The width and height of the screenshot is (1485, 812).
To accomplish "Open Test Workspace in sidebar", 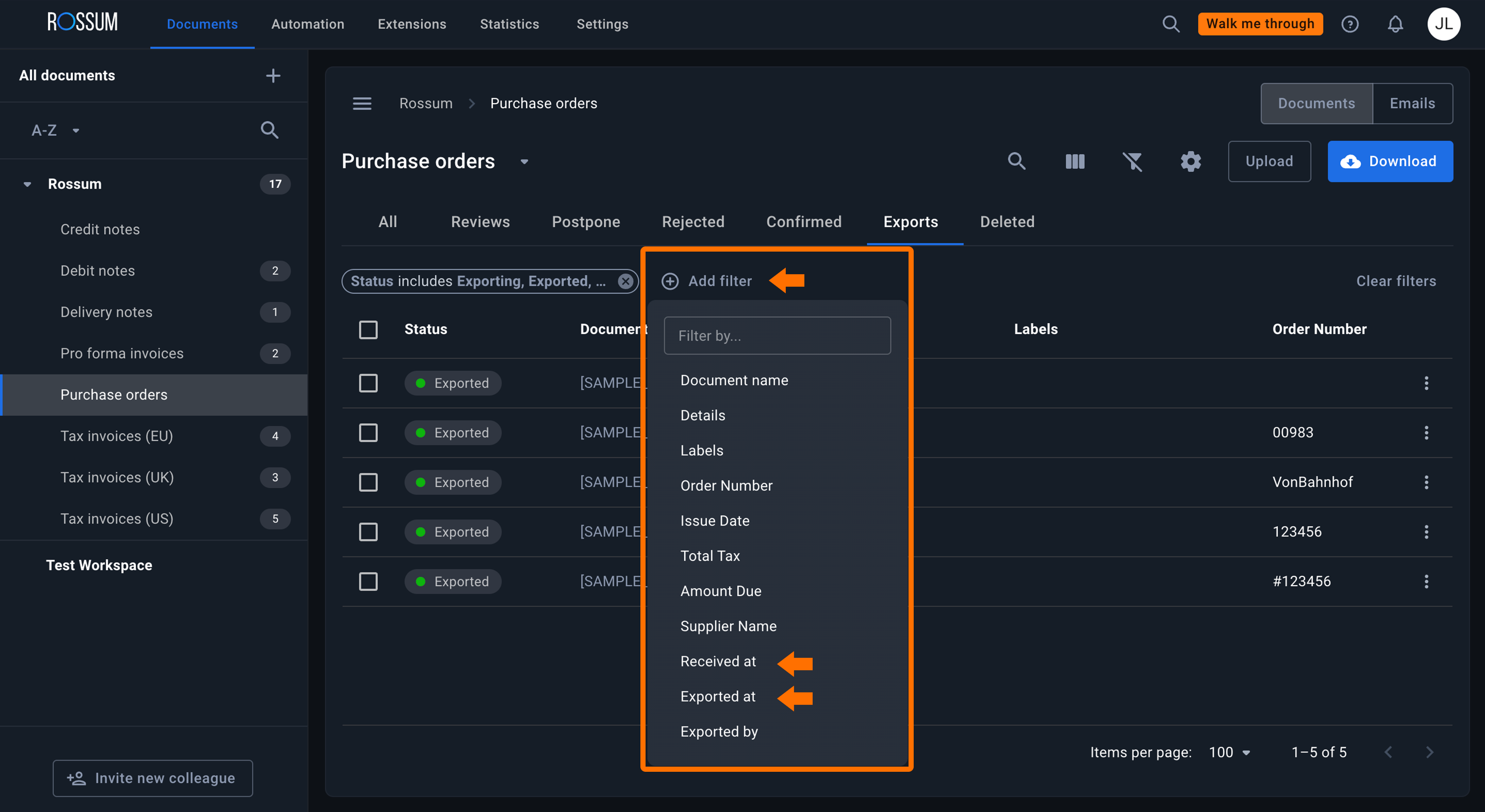I will click(99, 566).
